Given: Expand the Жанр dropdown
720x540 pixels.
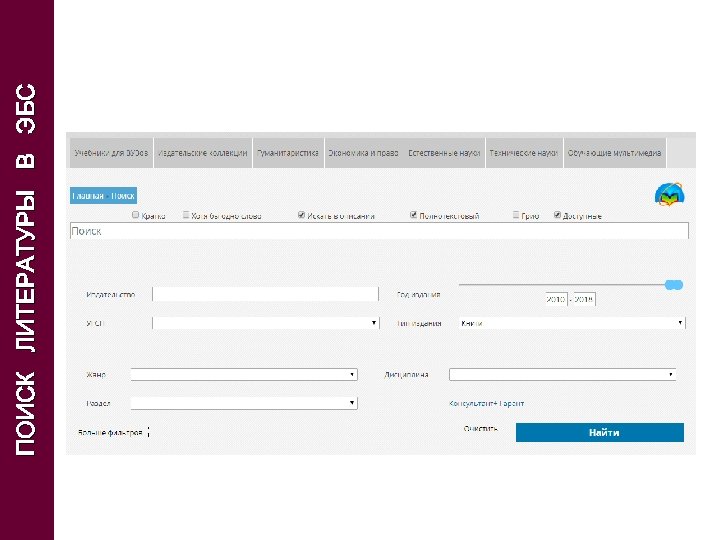Looking at the screenshot, I should click(x=244, y=374).
